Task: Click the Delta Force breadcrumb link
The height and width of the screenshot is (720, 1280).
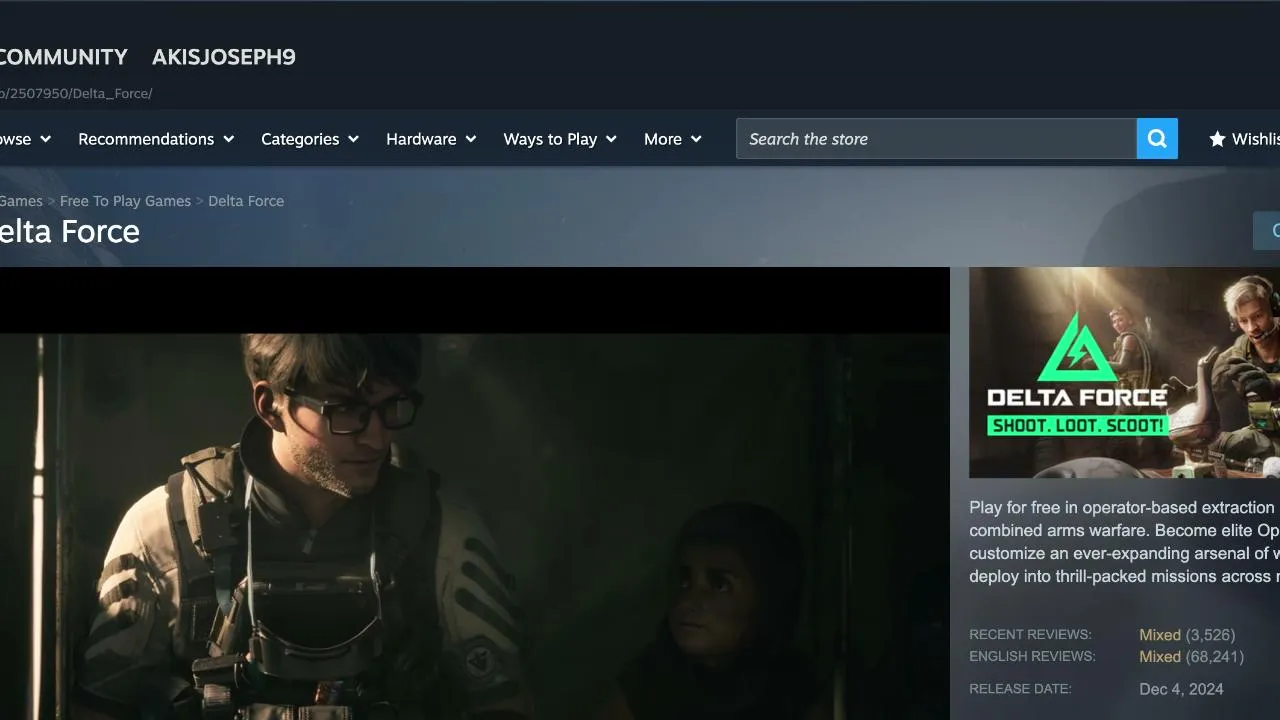Action: [x=246, y=201]
